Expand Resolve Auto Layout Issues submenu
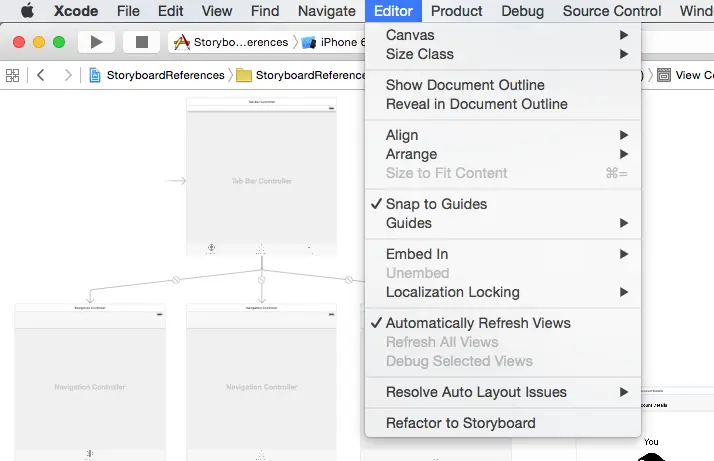Screen dimensions: 714x461 click(x=503, y=392)
